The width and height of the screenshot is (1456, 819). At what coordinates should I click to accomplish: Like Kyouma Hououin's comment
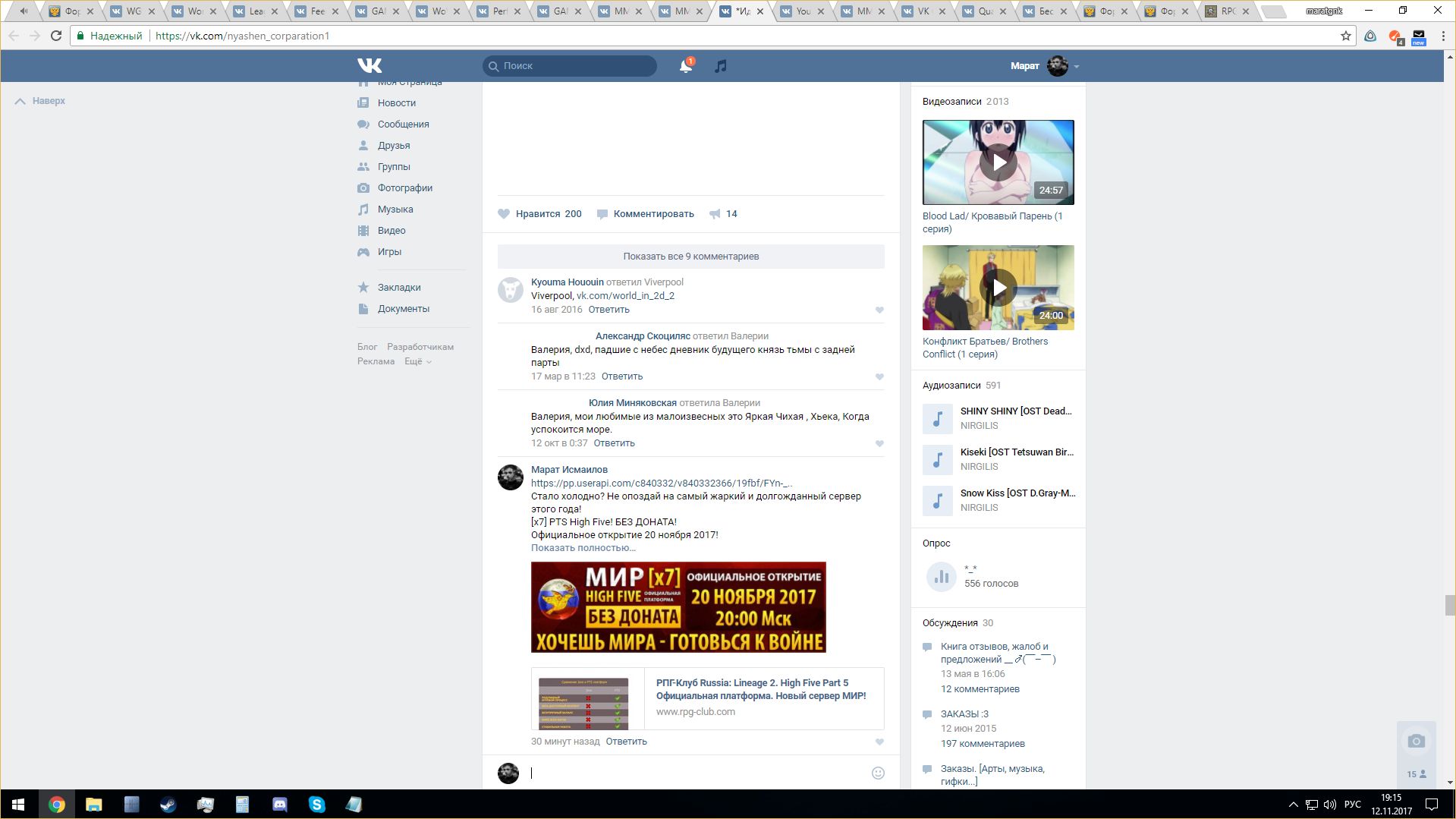point(879,310)
